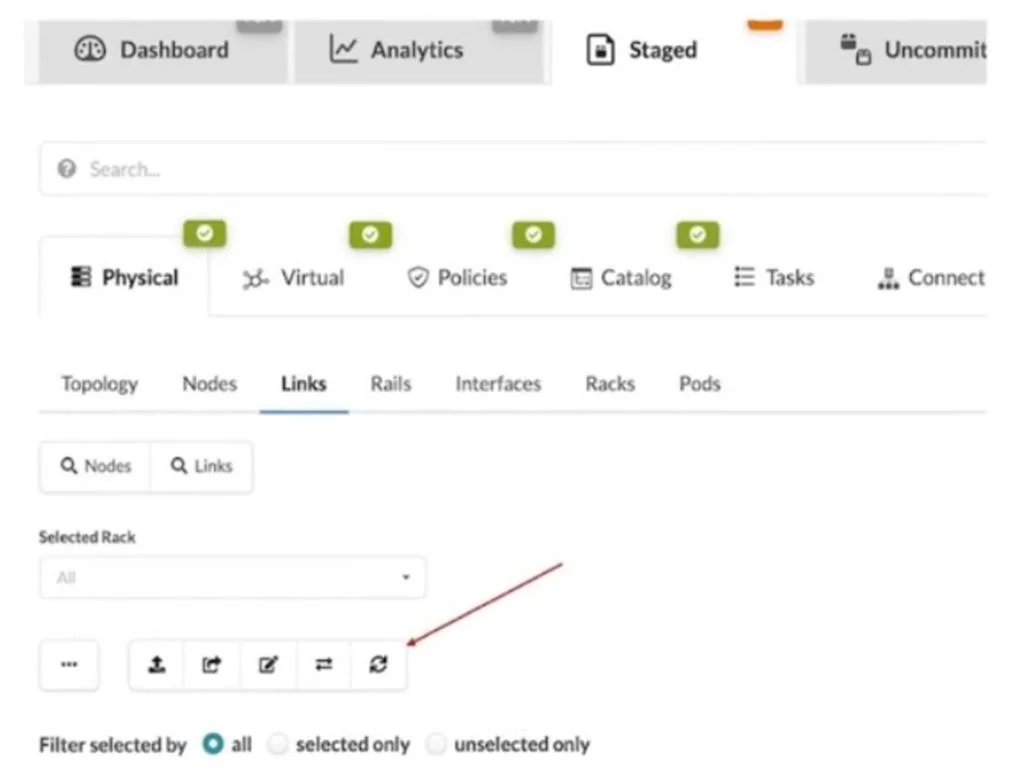Click green check badge above Physical
The height and width of the screenshot is (782, 1027).
click(205, 234)
